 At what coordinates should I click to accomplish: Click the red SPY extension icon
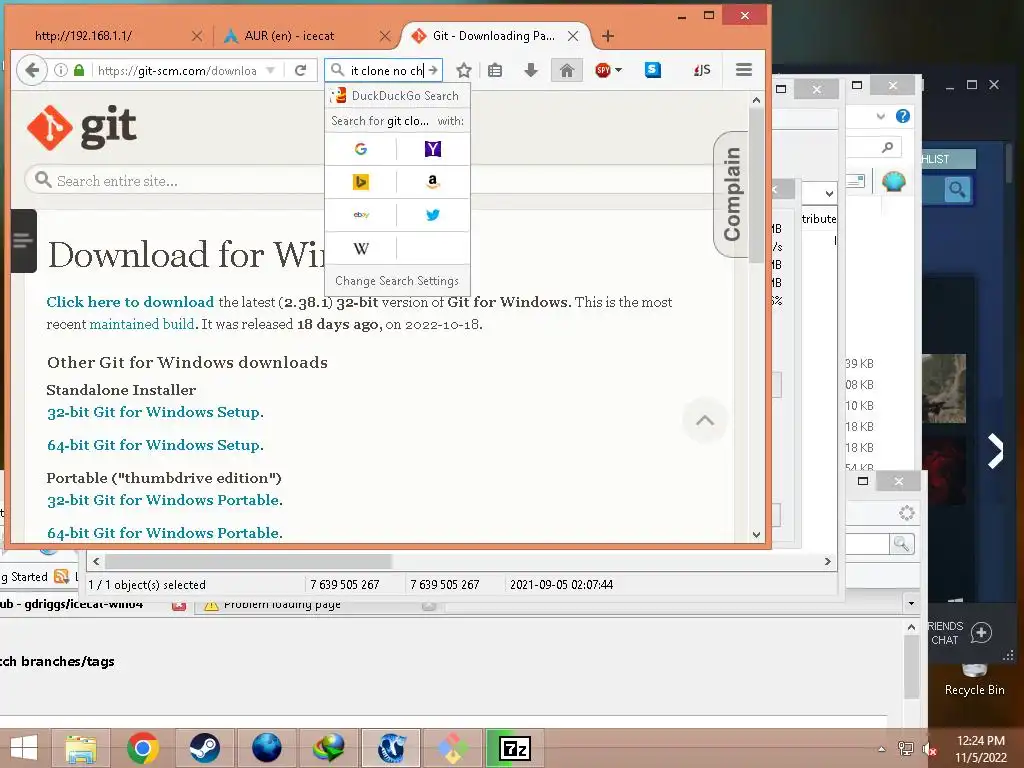point(603,70)
